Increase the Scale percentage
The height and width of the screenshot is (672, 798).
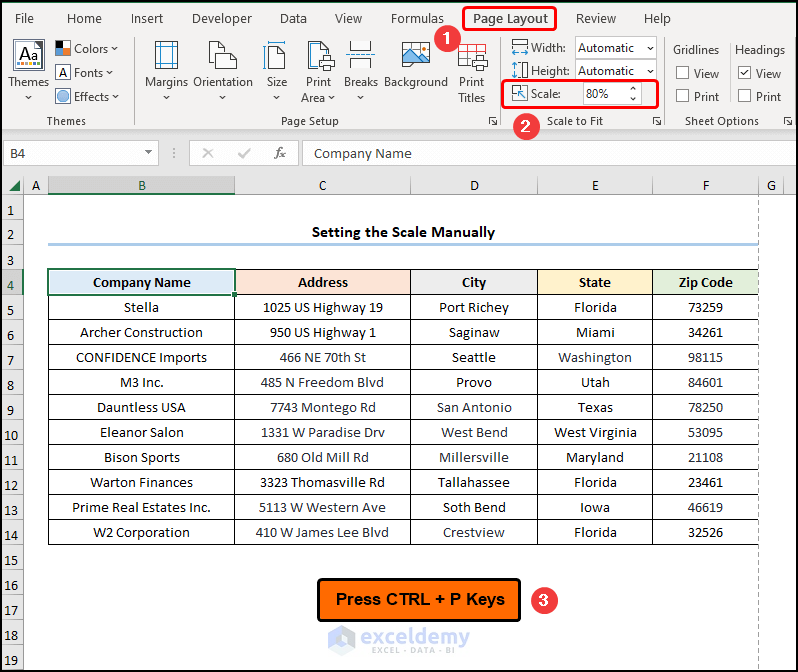pyautogui.click(x=633, y=89)
